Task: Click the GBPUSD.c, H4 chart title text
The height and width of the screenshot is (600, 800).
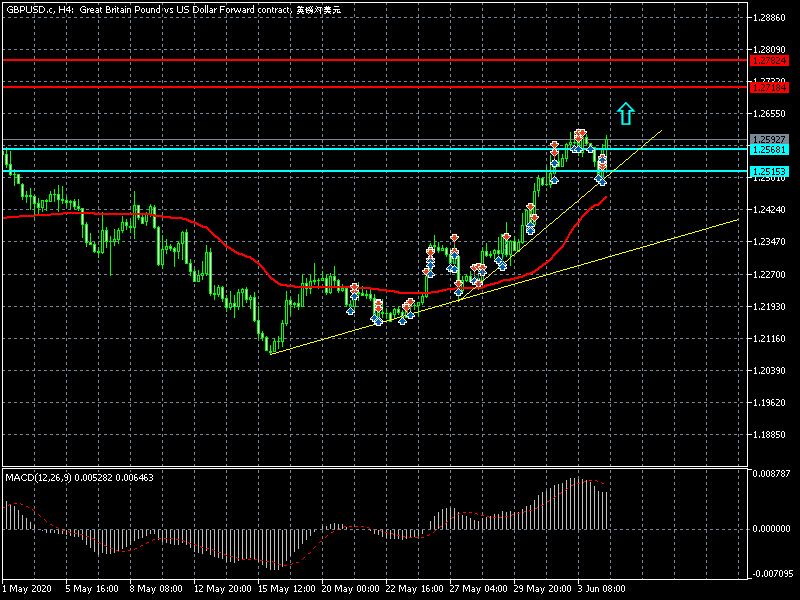Action: [x=173, y=10]
